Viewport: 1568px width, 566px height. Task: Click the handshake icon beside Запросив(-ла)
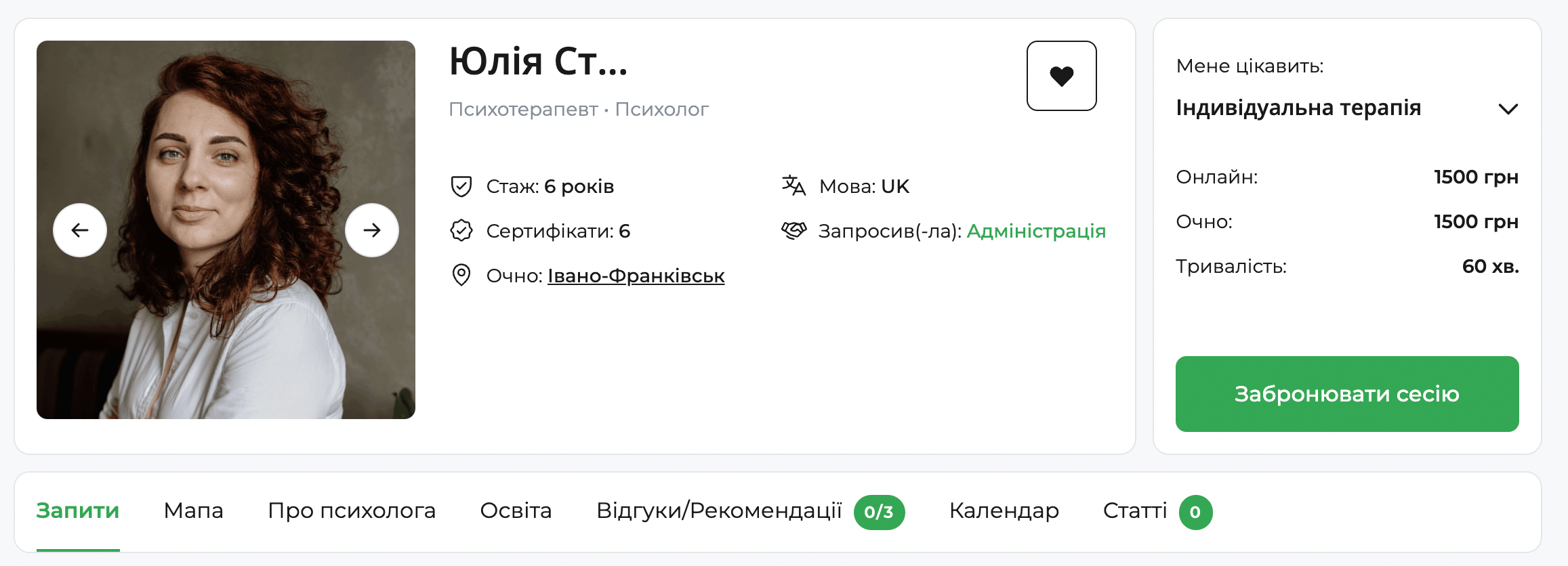click(793, 230)
